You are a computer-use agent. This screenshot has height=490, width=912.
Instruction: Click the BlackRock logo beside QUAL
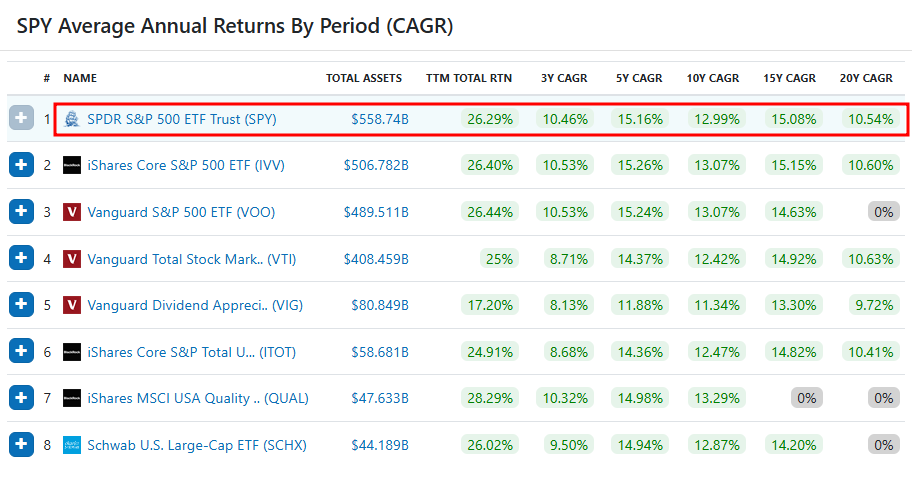(x=72, y=399)
